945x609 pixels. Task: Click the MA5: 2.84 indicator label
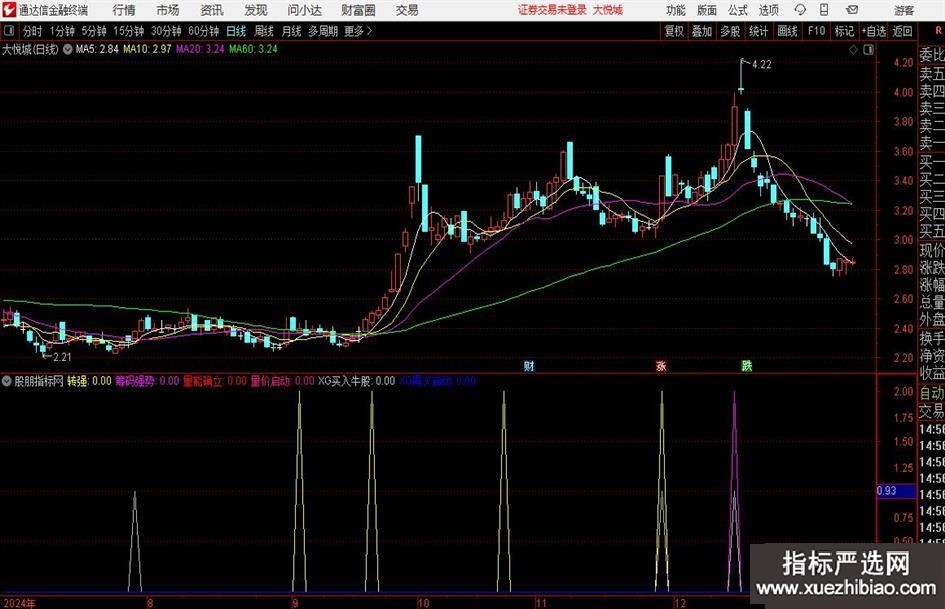(x=97, y=49)
